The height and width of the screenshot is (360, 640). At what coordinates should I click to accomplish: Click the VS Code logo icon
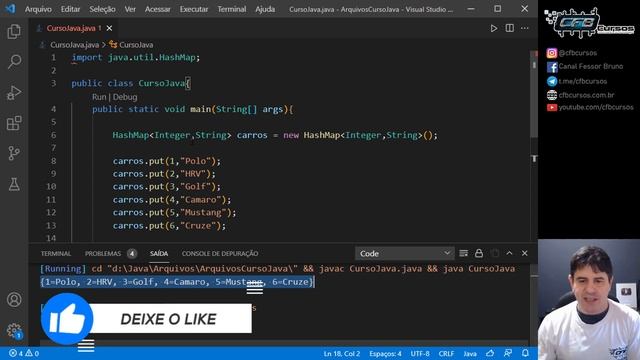click(10, 9)
